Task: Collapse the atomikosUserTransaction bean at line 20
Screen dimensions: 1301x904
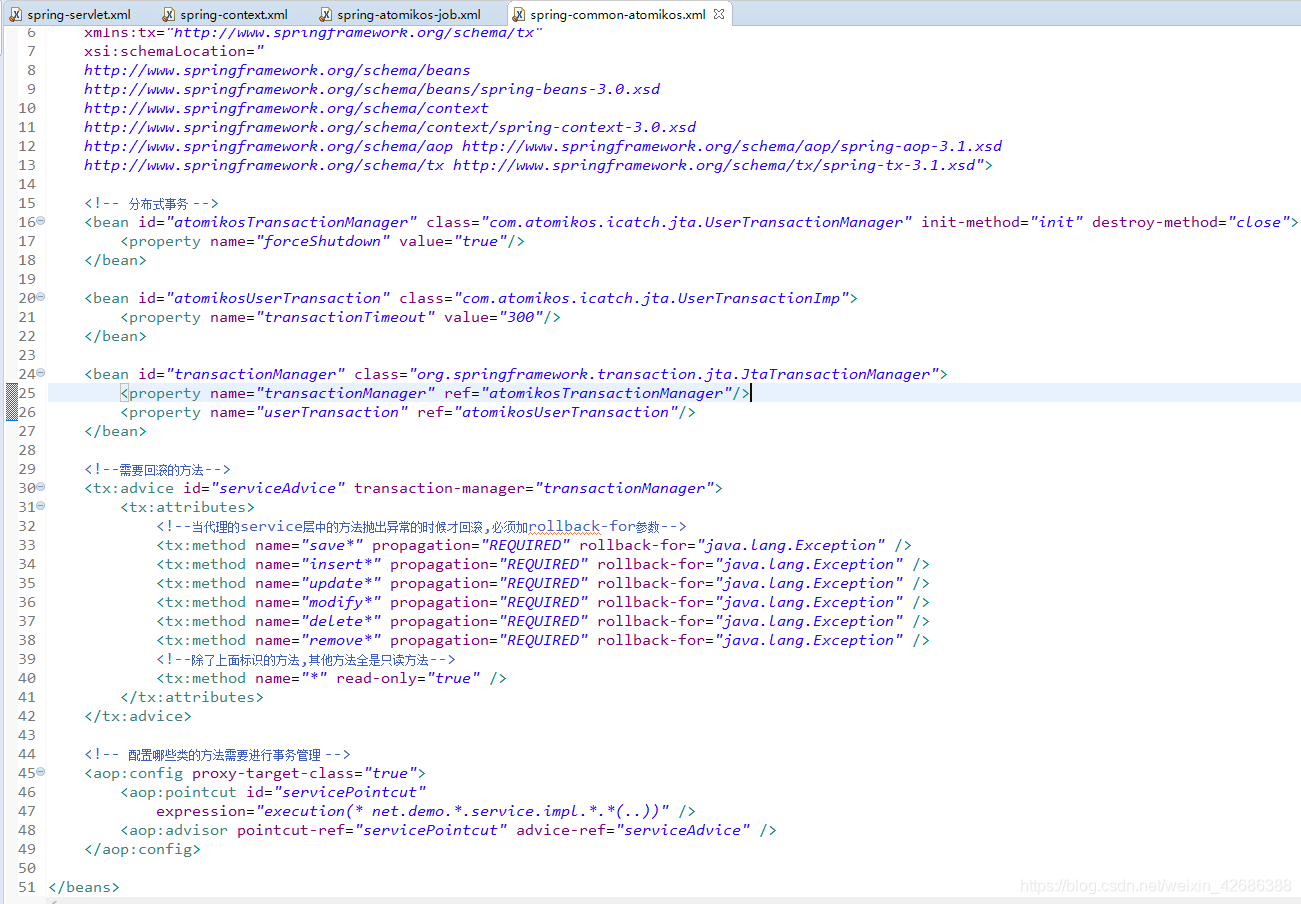Action: pyautogui.click(x=41, y=298)
